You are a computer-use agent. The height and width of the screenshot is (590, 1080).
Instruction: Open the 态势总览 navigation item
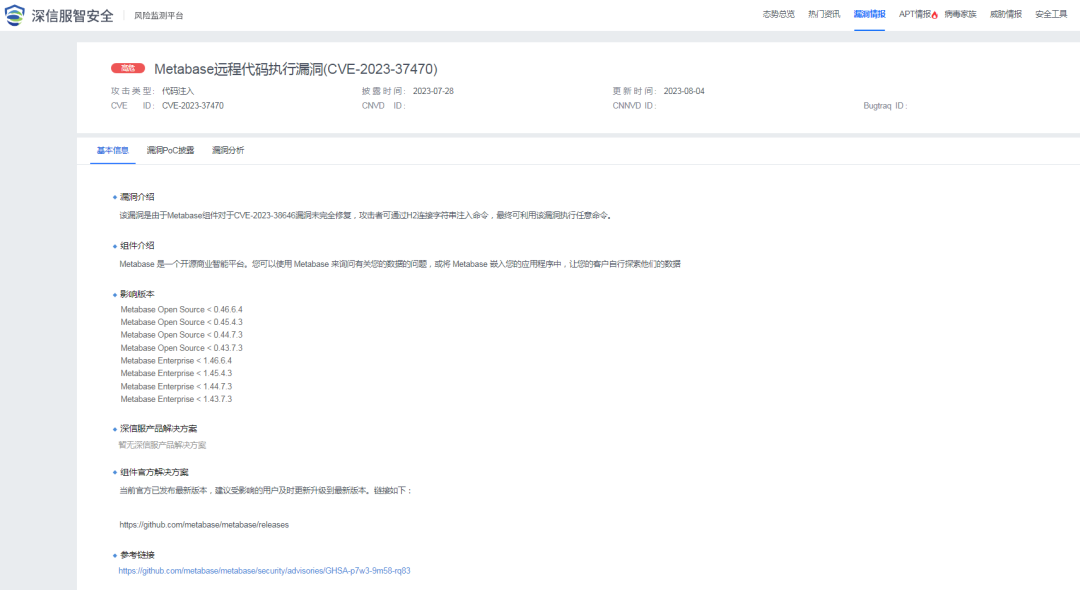coord(778,14)
